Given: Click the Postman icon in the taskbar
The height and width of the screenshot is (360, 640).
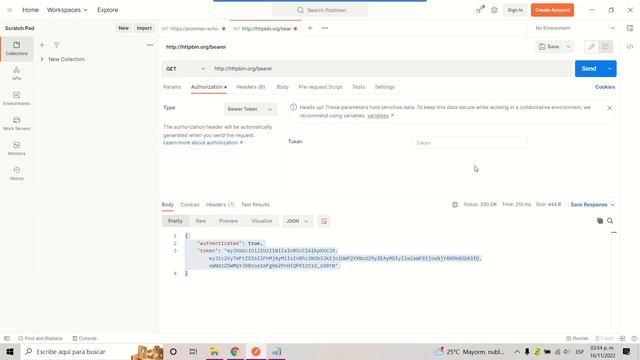Looking at the screenshot, I should click(x=256, y=351).
